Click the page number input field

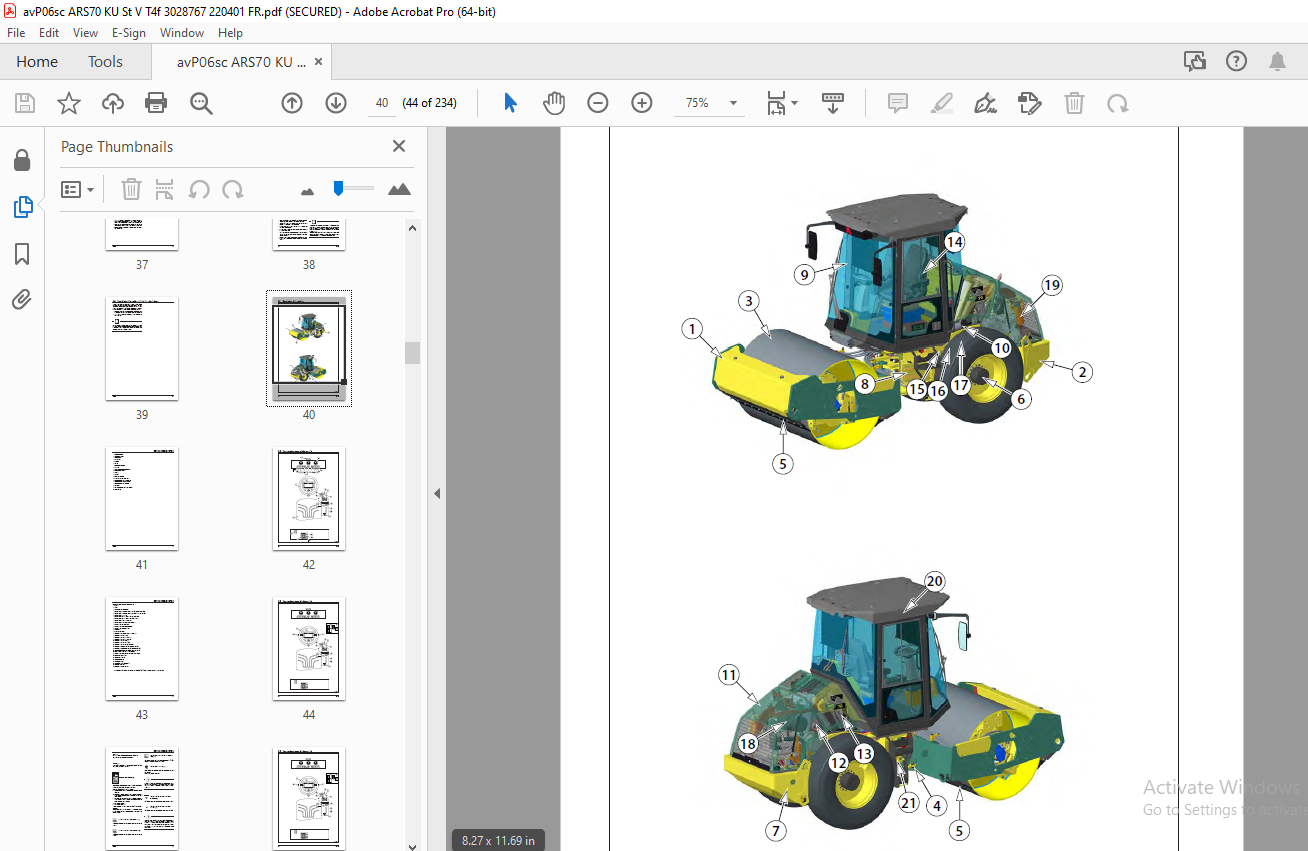(382, 103)
